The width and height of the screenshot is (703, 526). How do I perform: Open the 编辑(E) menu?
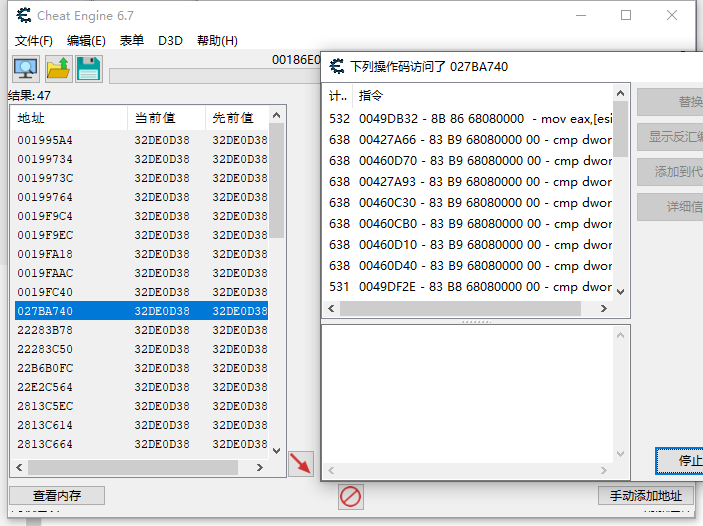tap(86, 41)
